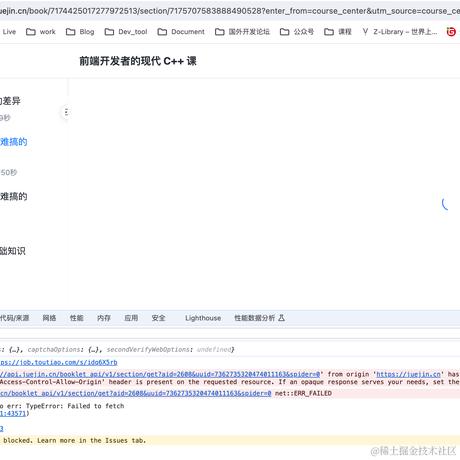Select the blue highlighted 难搞的 section in sidebar
The image size is (460, 460).
pyautogui.click(x=13, y=142)
